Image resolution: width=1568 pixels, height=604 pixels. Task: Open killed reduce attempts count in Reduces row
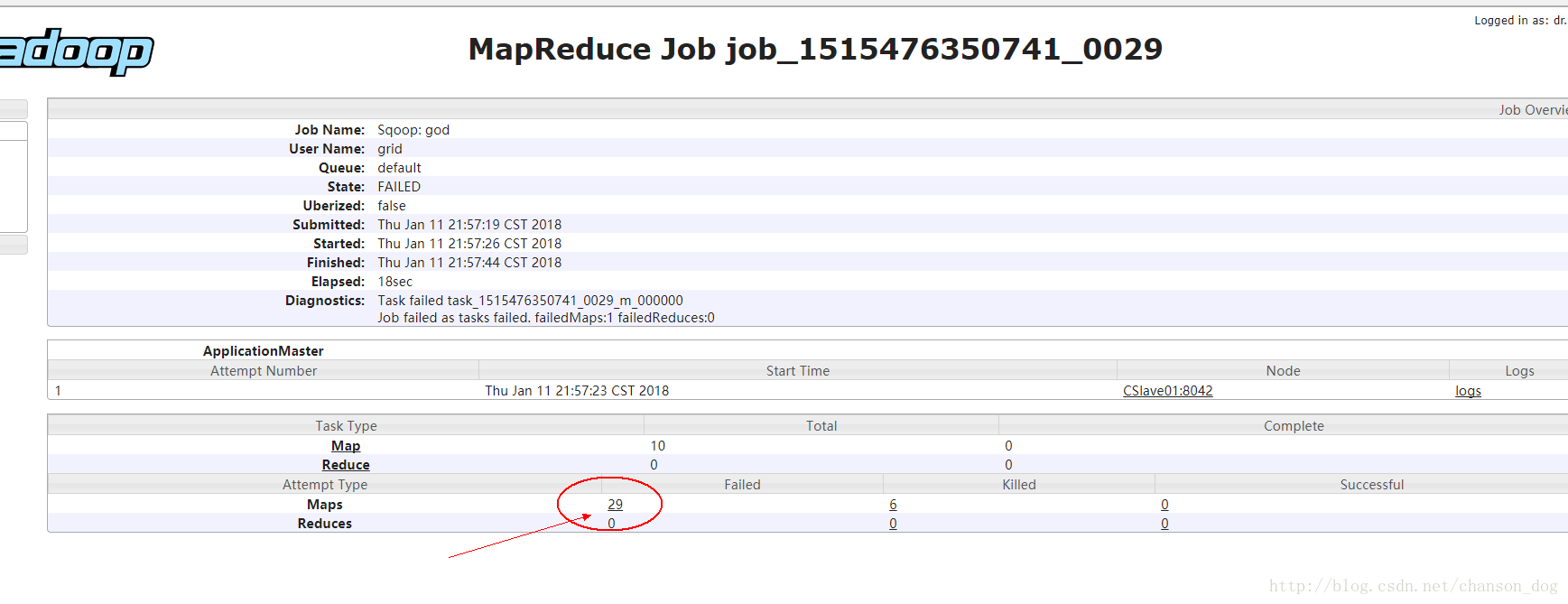893,524
